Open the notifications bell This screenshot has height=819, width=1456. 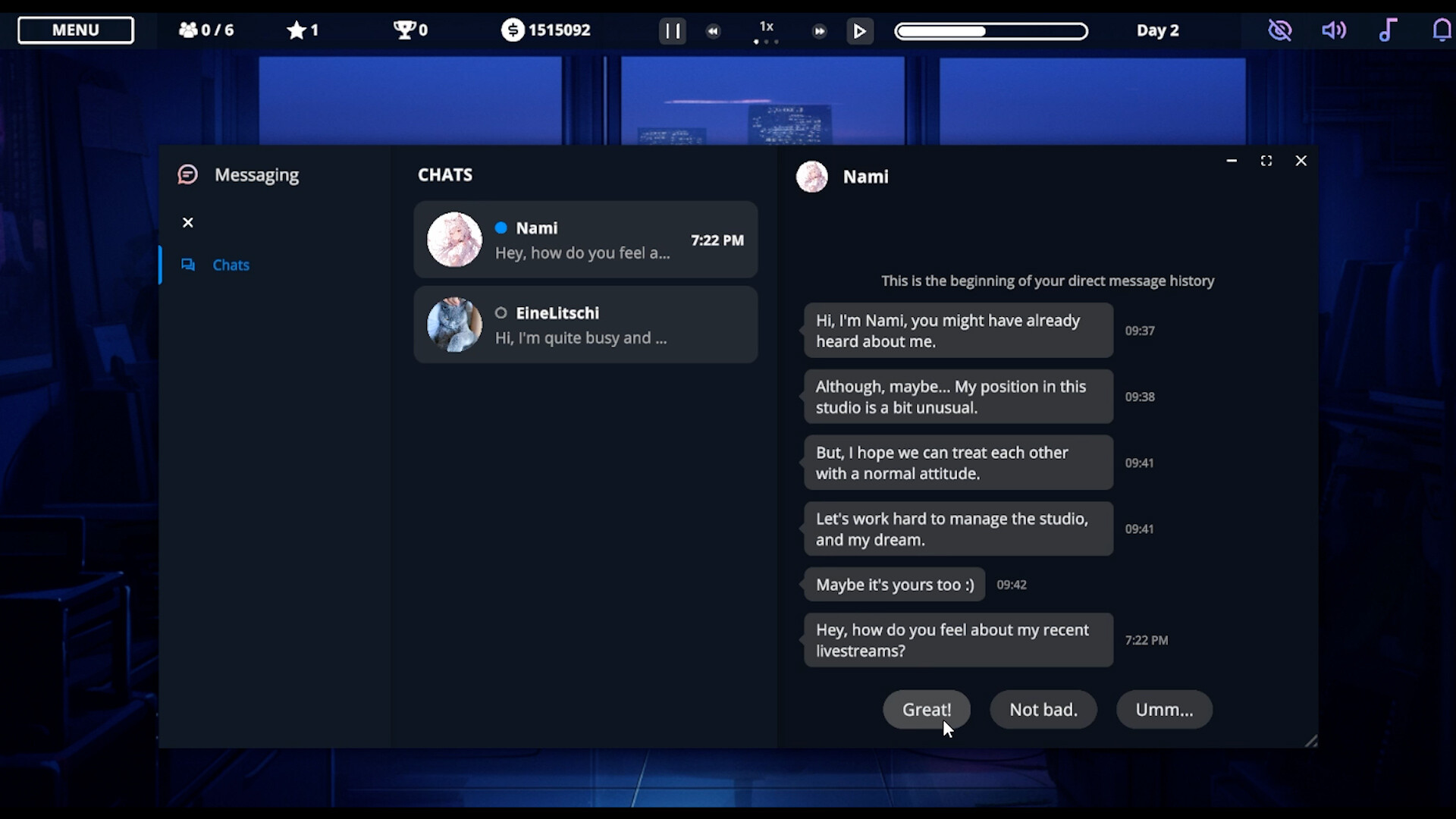click(x=1442, y=30)
